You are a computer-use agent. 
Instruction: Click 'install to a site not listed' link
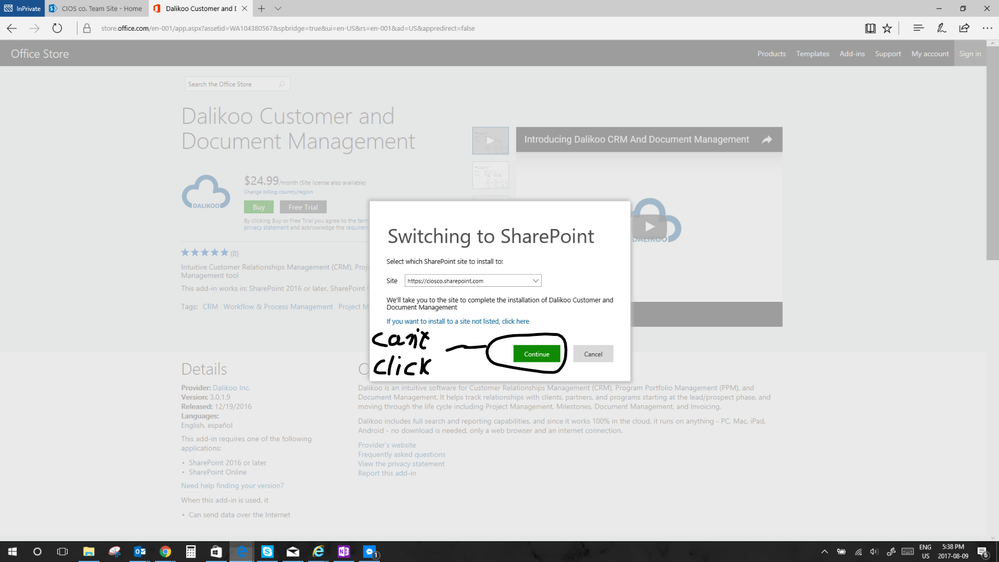tap(457, 321)
